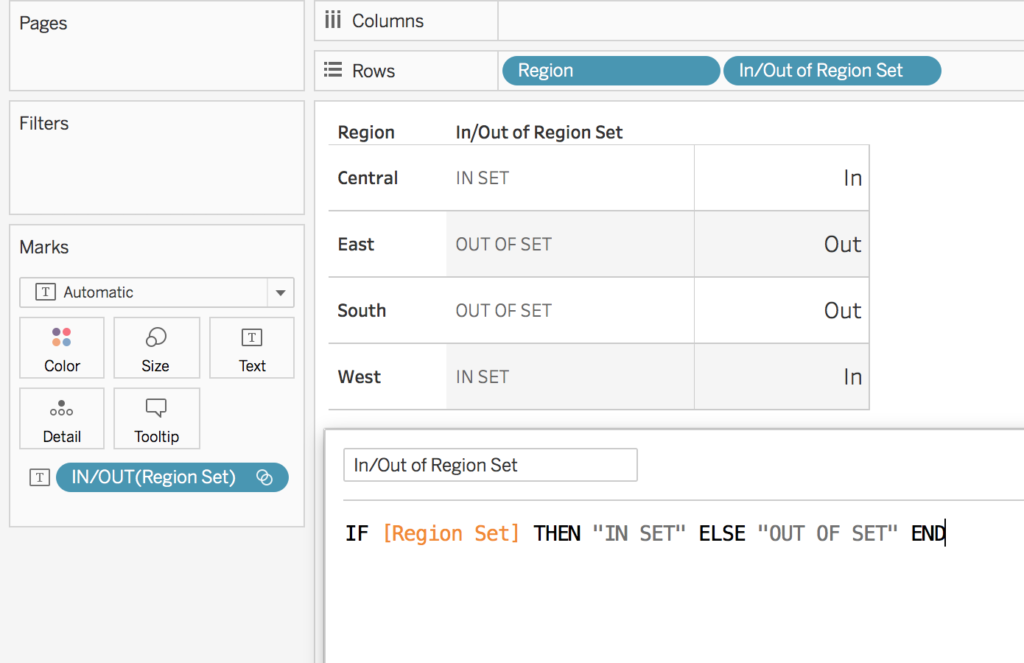Click the set icon on IN/OUT(Region Set) pill
This screenshot has height=663, width=1024.
[265, 478]
